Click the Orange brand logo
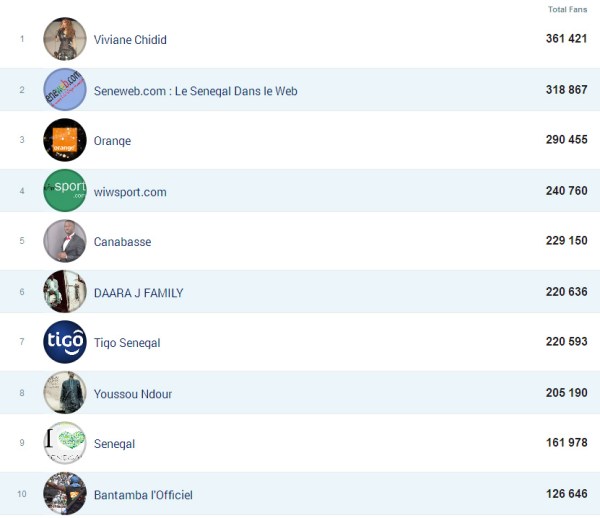The image size is (600, 518). tap(65, 140)
